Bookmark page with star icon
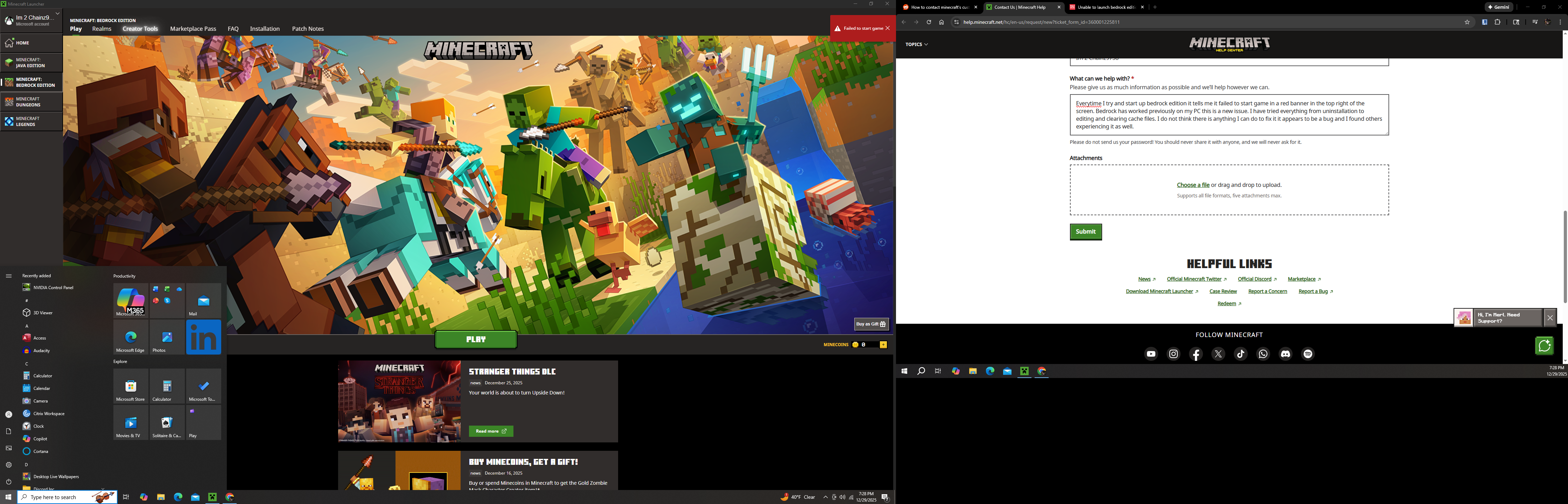1568x504 pixels. pos(1467,22)
